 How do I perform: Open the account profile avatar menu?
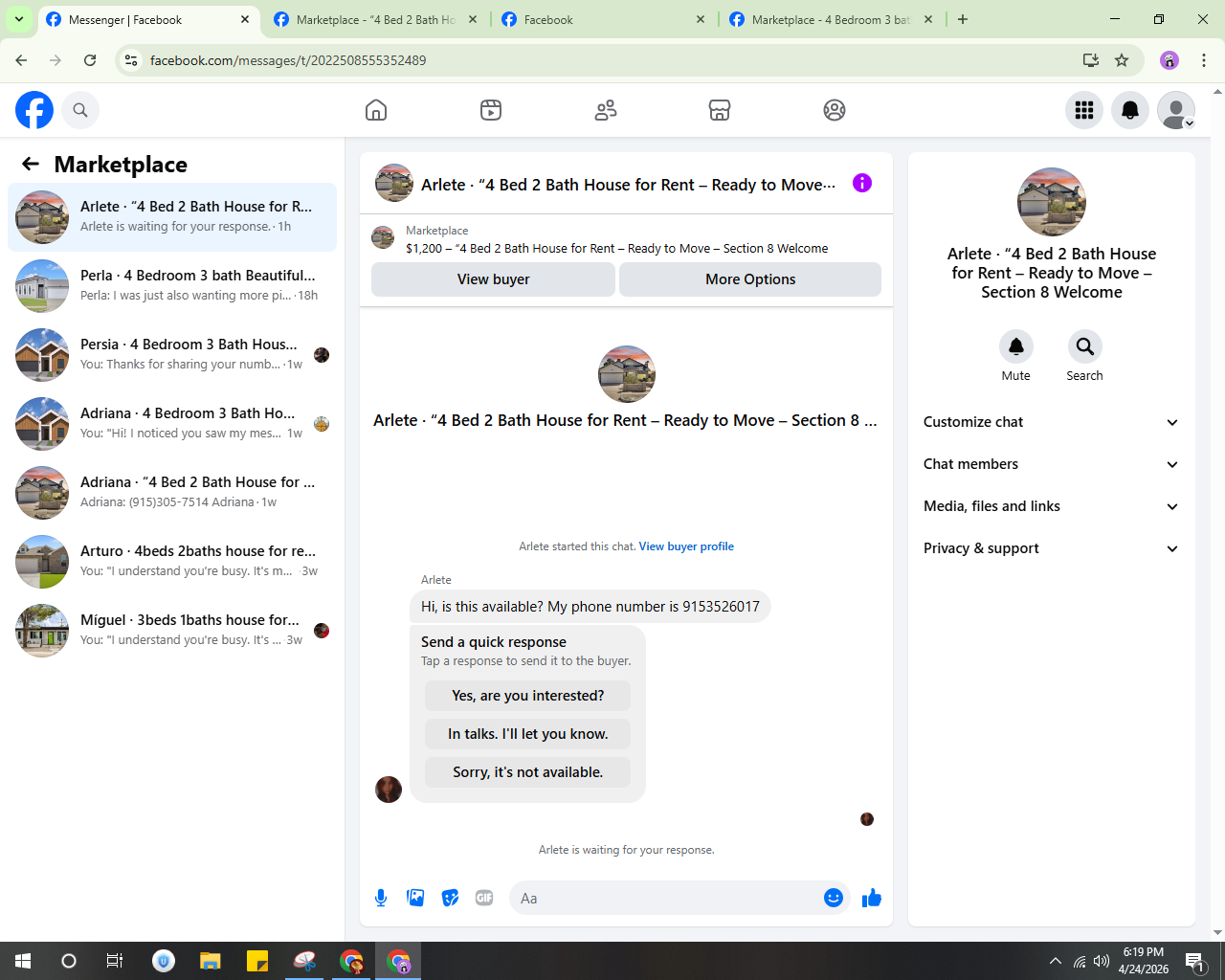pyautogui.click(x=1176, y=110)
